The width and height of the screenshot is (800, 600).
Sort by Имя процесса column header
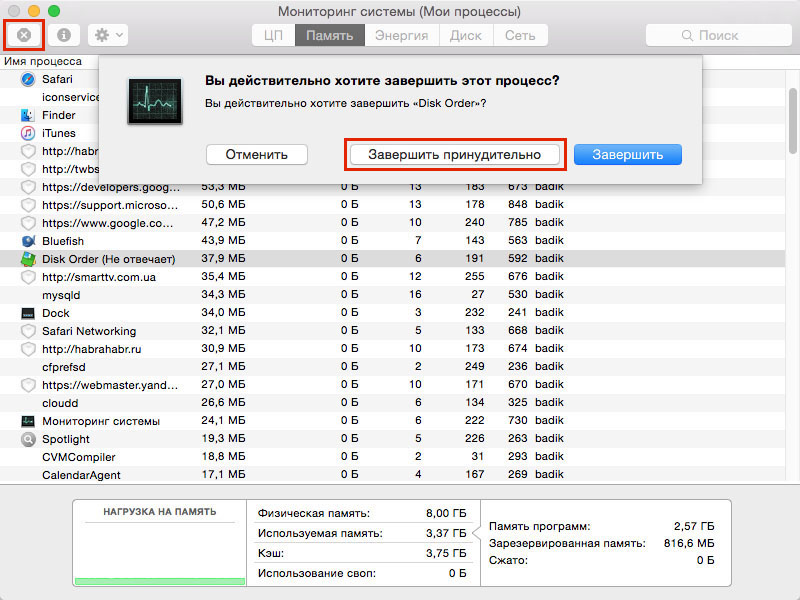(x=43, y=61)
